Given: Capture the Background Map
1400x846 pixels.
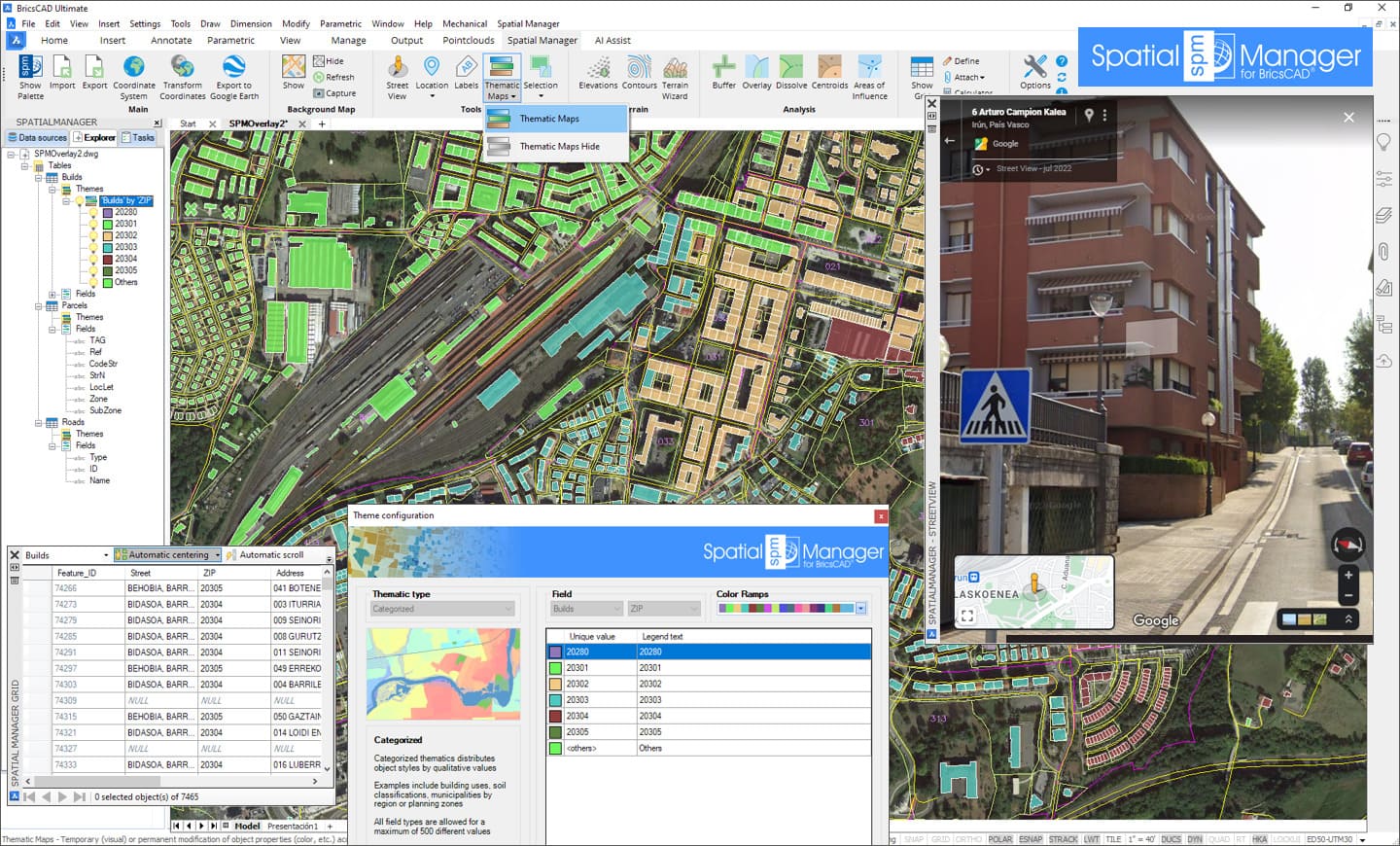Looking at the screenshot, I should coord(334,93).
